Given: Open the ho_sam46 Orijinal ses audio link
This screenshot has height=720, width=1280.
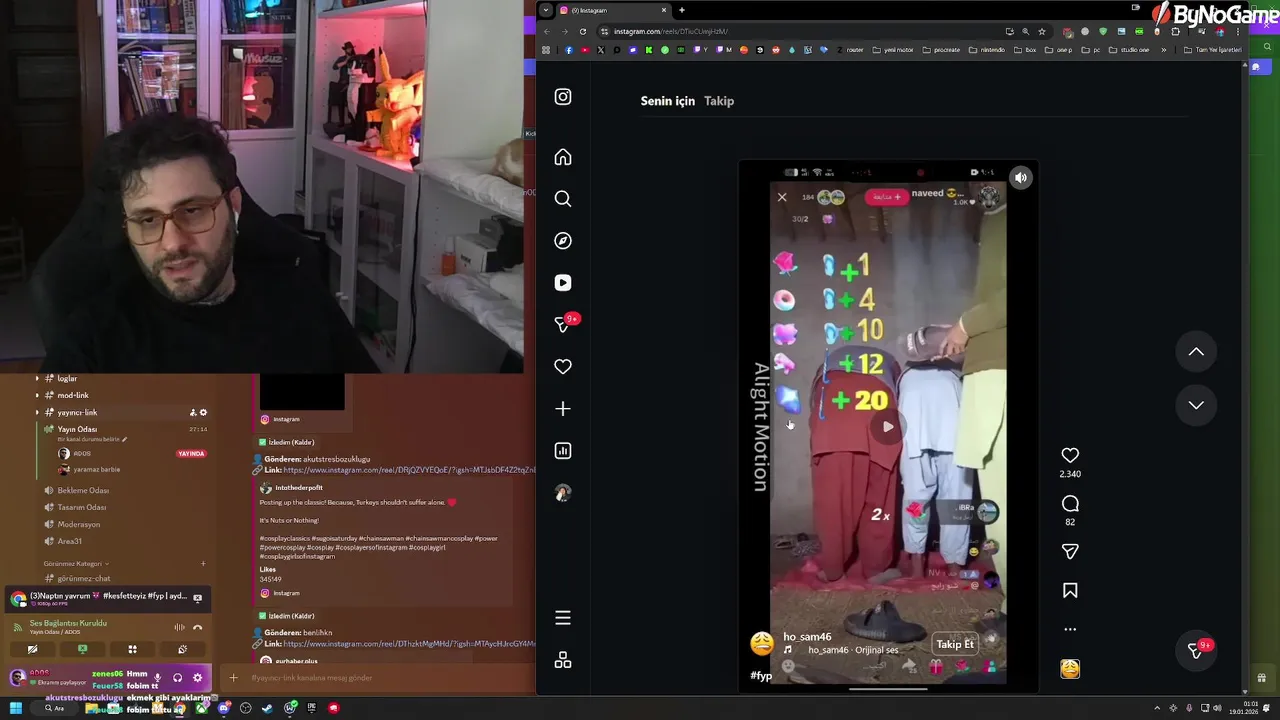Looking at the screenshot, I should coord(853,650).
